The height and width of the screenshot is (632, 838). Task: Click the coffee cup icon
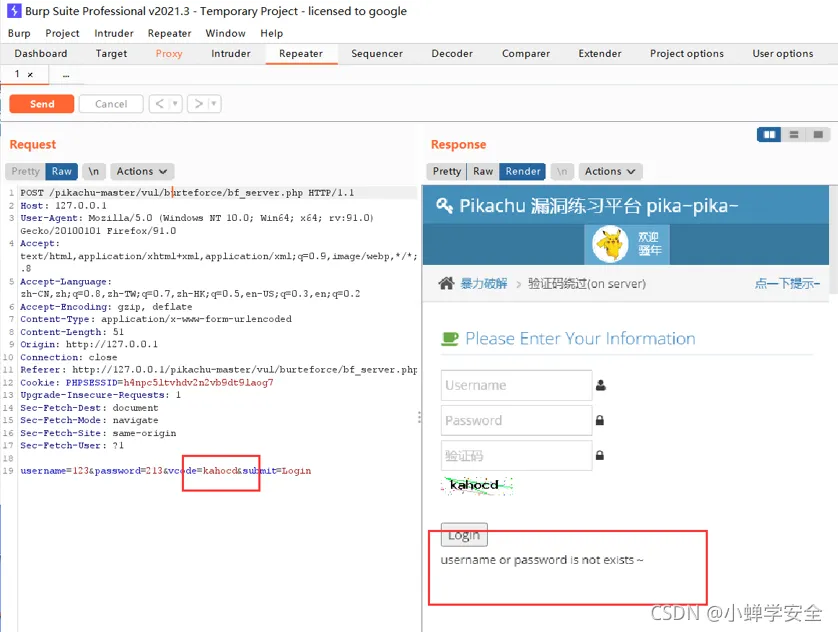450,338
